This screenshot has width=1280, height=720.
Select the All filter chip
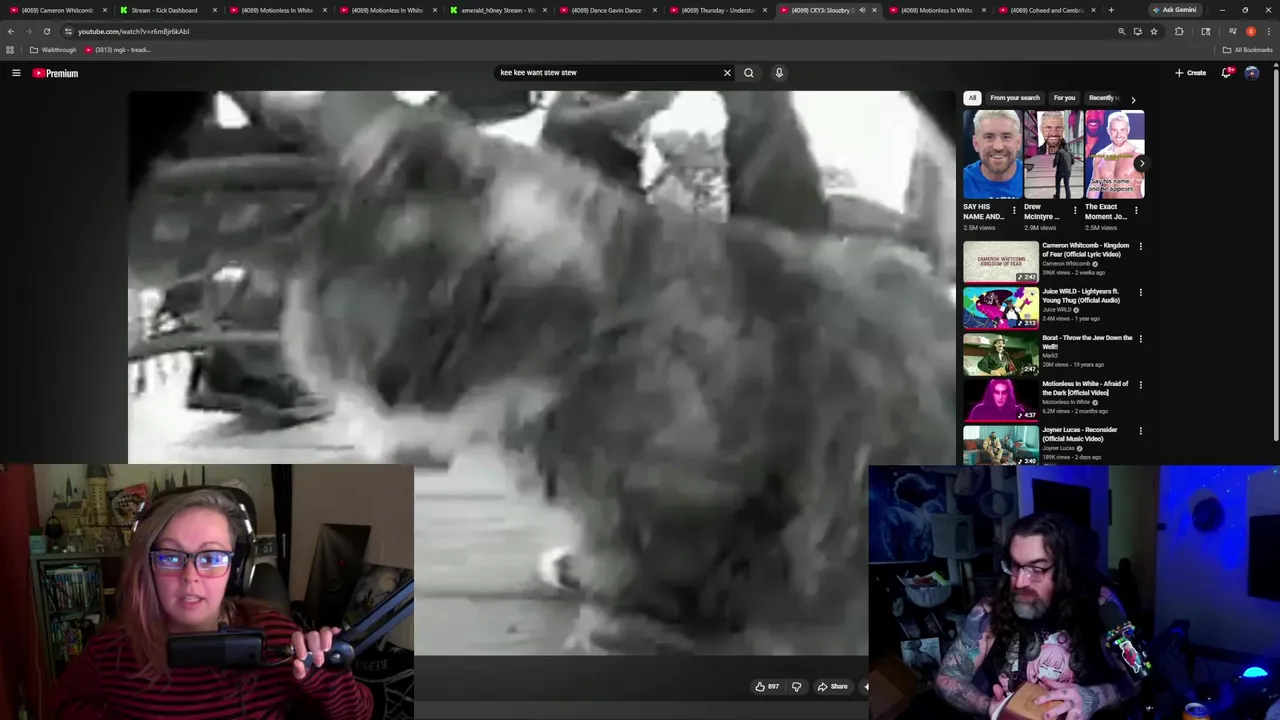[x=972, y=98]
